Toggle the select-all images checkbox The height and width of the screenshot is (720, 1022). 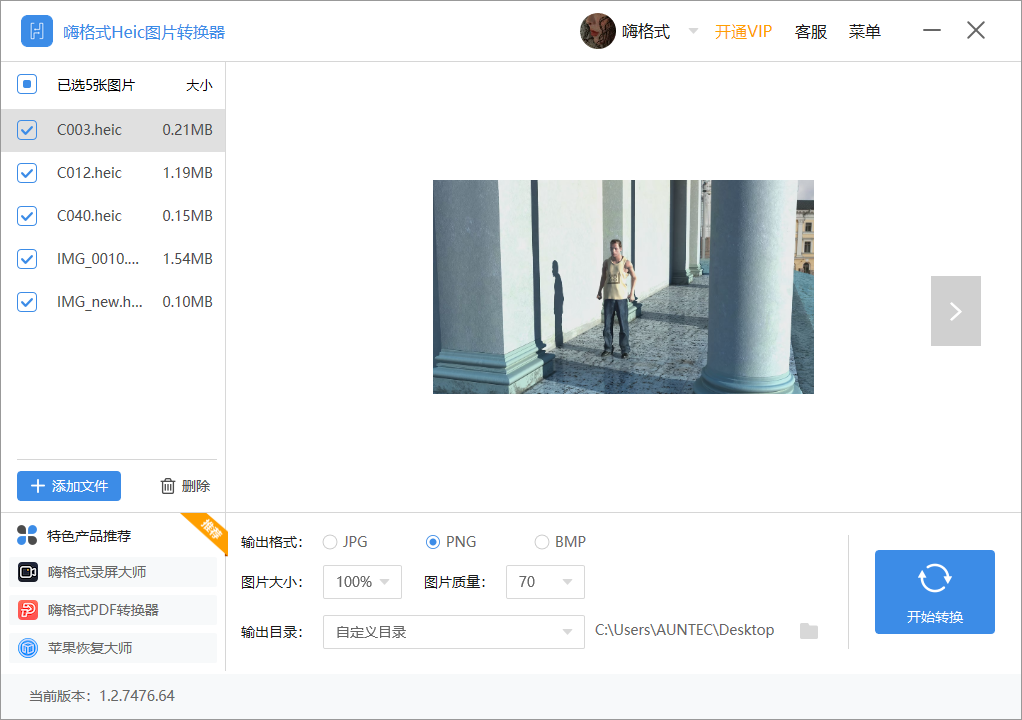[28, 85]
